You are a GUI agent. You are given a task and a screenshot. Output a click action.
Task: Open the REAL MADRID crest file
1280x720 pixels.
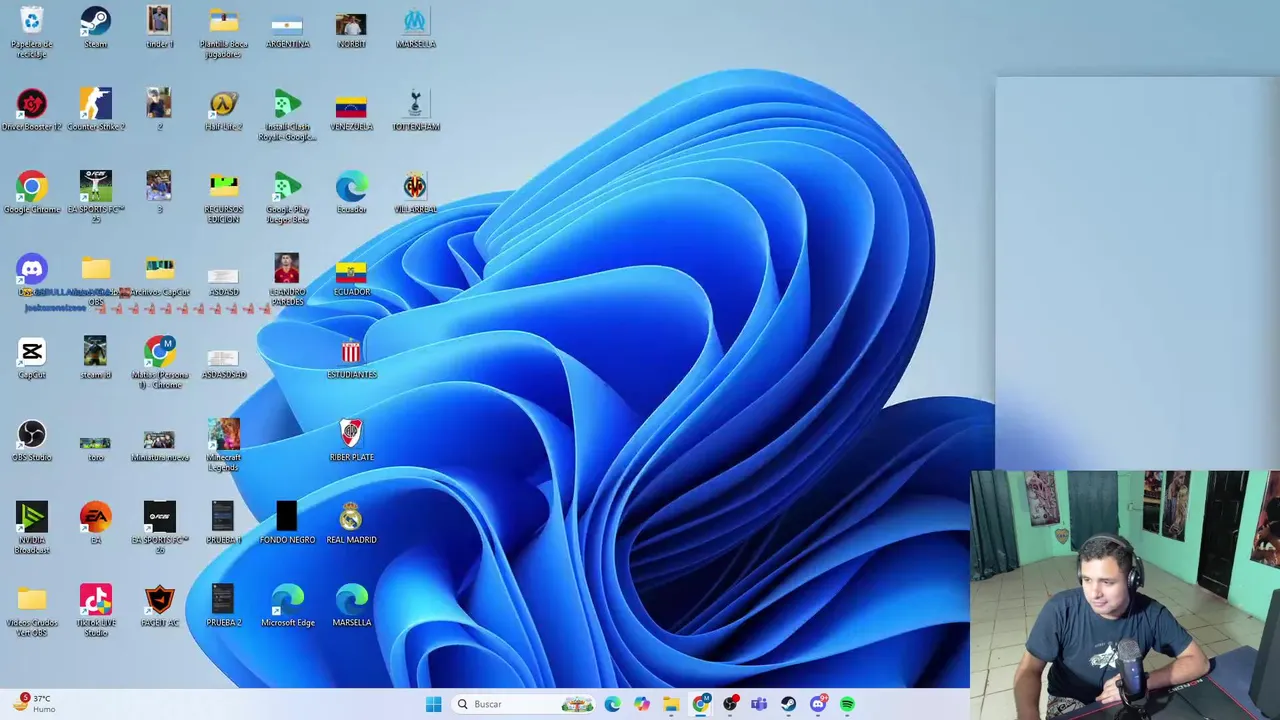[351, 523]
